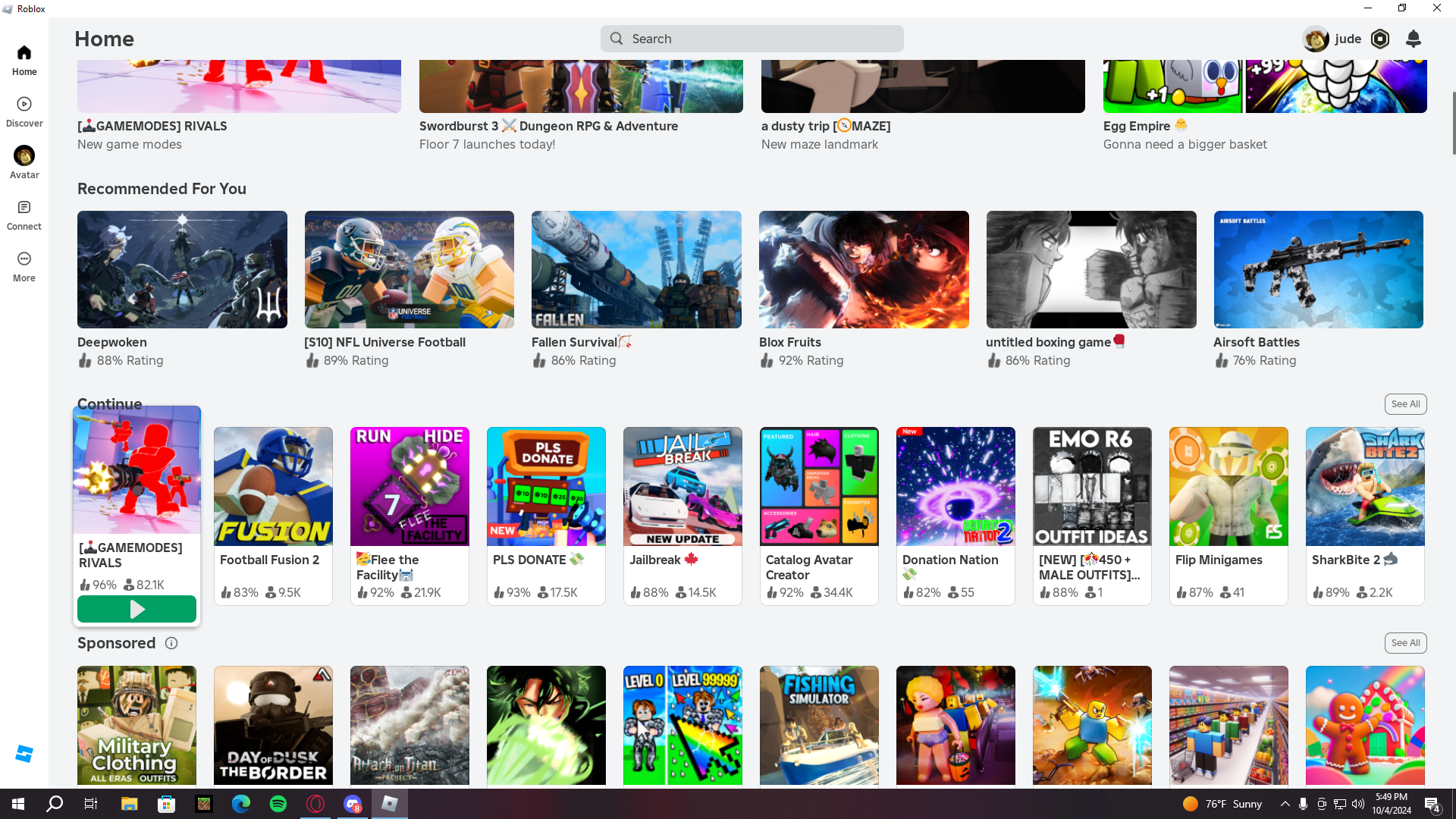Open the EMO R6 Outfit Ideas card
1456x819 pixels.
click(1092, 516)
